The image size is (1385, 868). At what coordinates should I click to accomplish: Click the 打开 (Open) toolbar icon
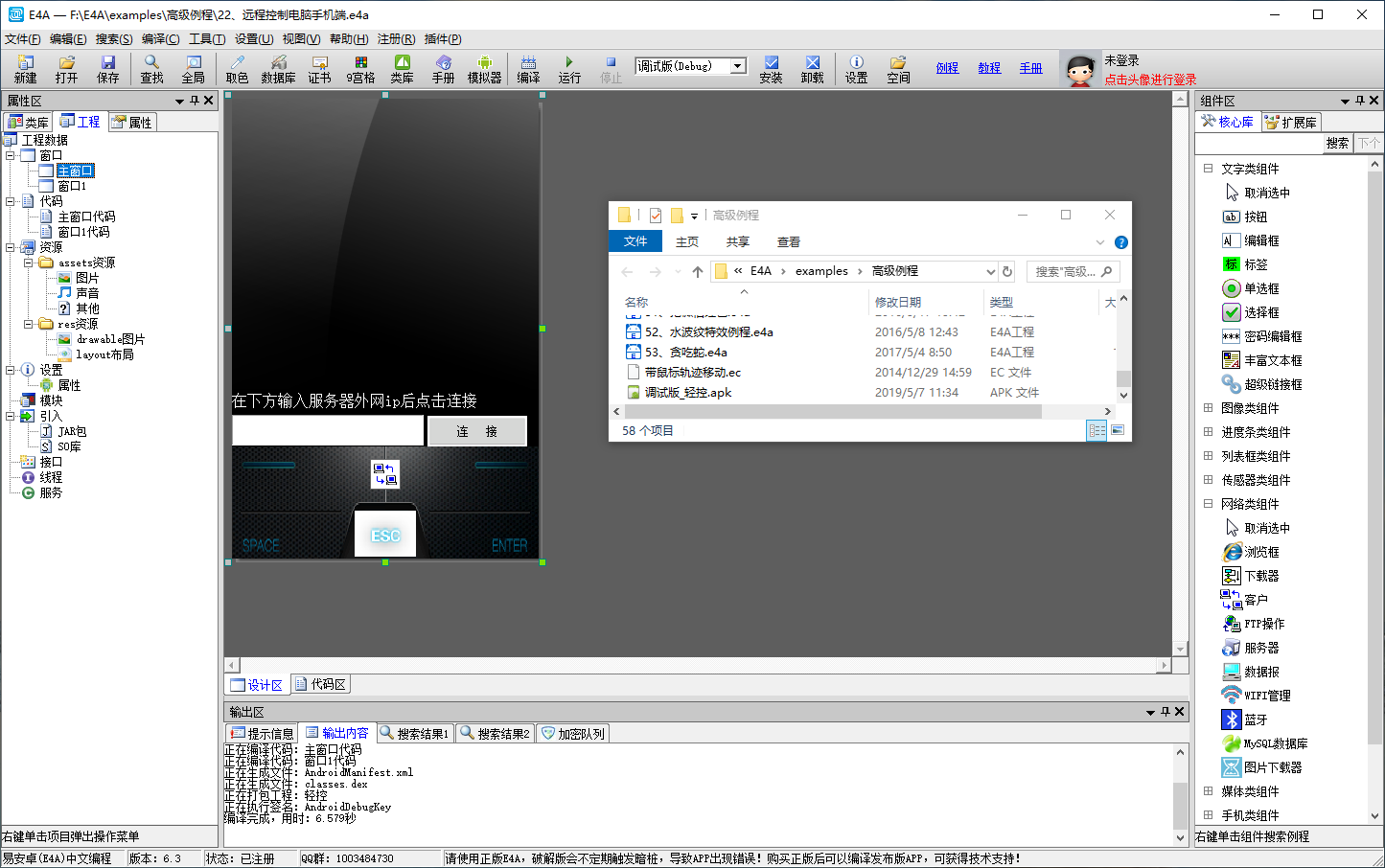tap(66, 69)
